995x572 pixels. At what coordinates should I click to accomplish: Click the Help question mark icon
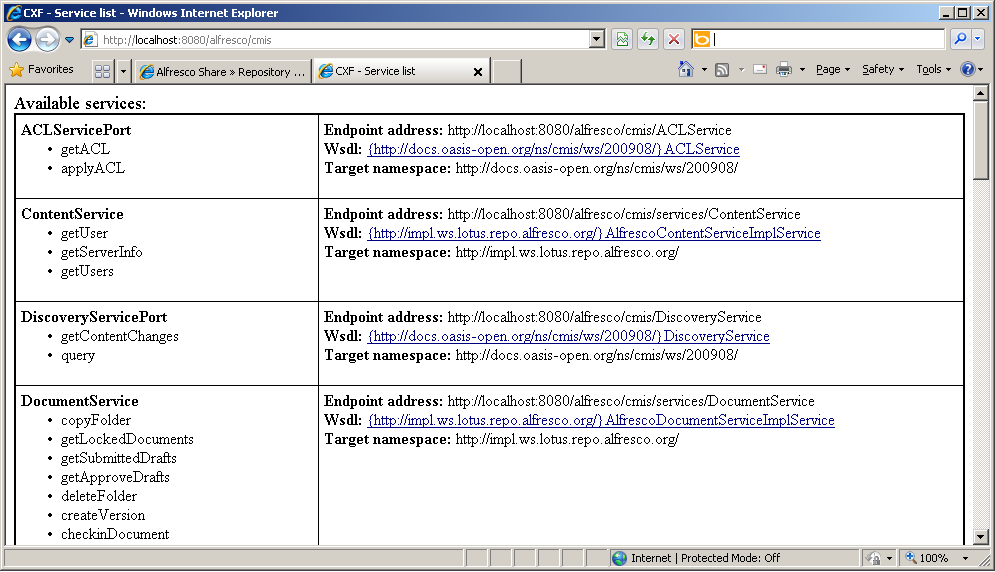click(968, 69)
